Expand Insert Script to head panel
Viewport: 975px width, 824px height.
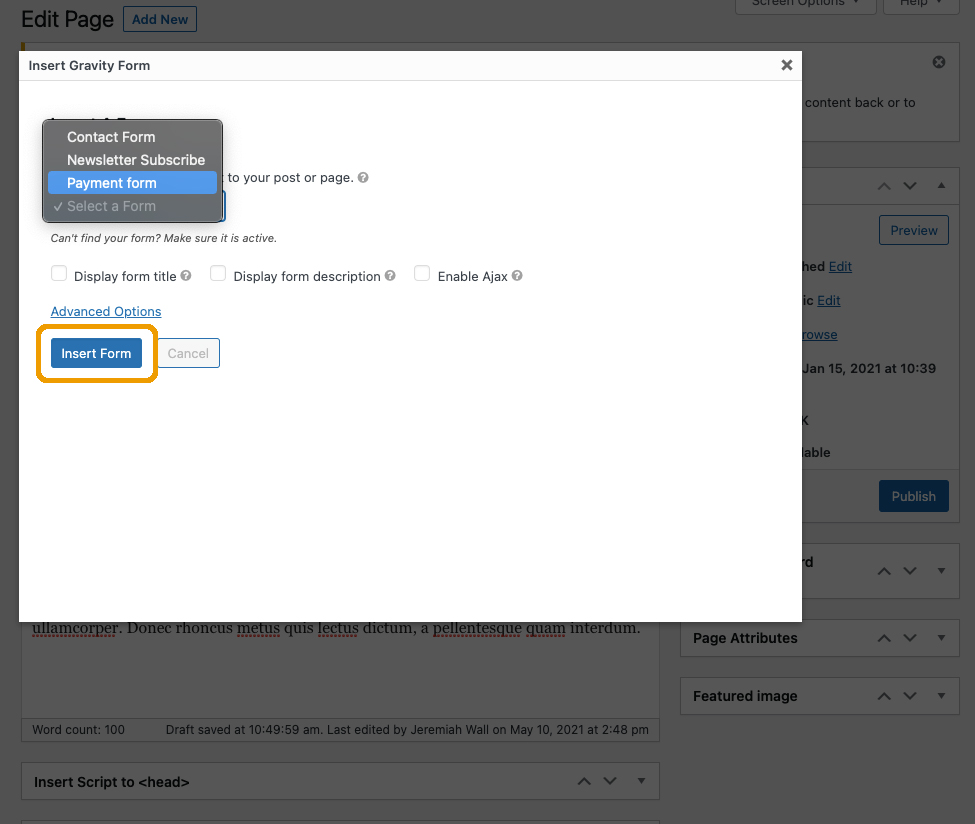pyautogui.click(x=641, y=781)
